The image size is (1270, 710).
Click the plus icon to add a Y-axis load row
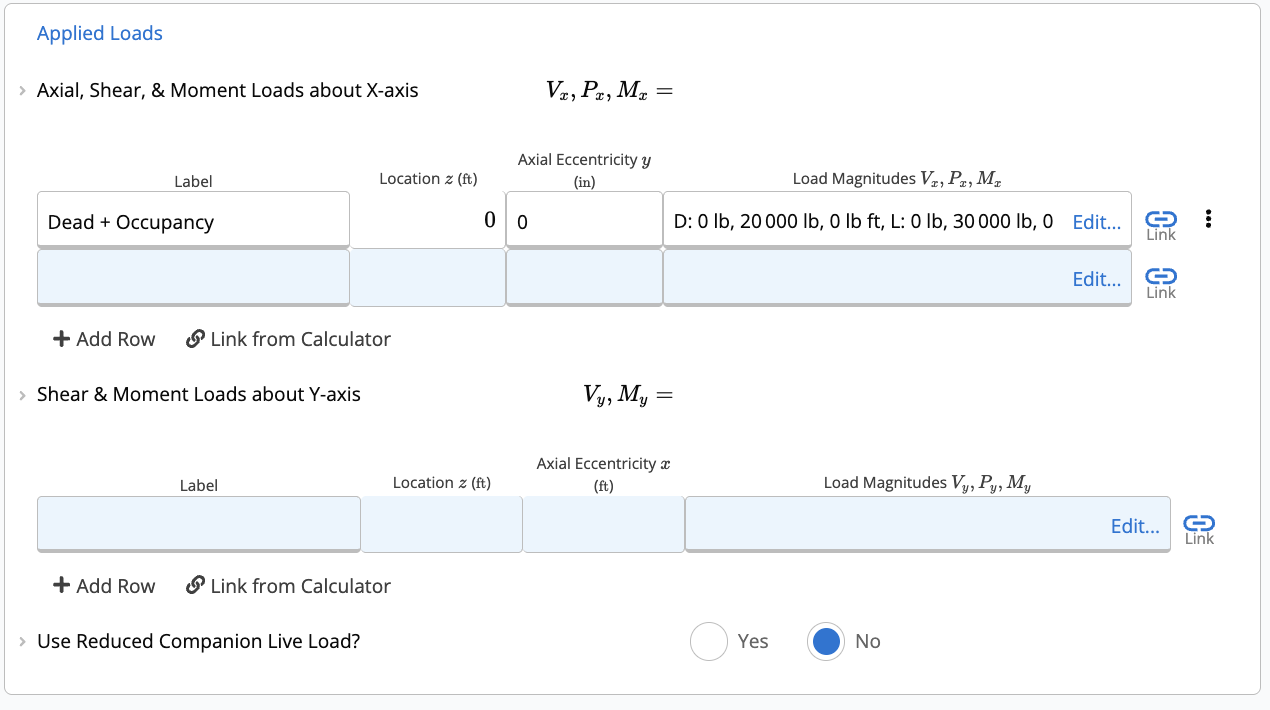62,586
